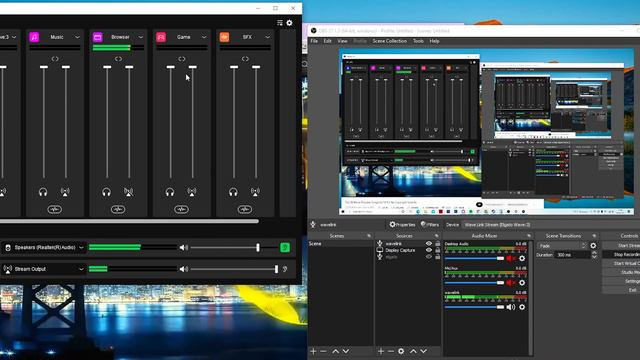Screen dimensions: 640x360
Task: Lock the Display Capture source
Action: (x=438, y=250)
